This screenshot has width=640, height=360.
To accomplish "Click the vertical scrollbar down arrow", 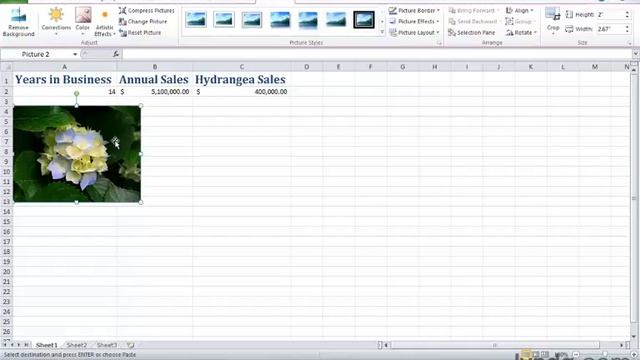I will point(634,337).
